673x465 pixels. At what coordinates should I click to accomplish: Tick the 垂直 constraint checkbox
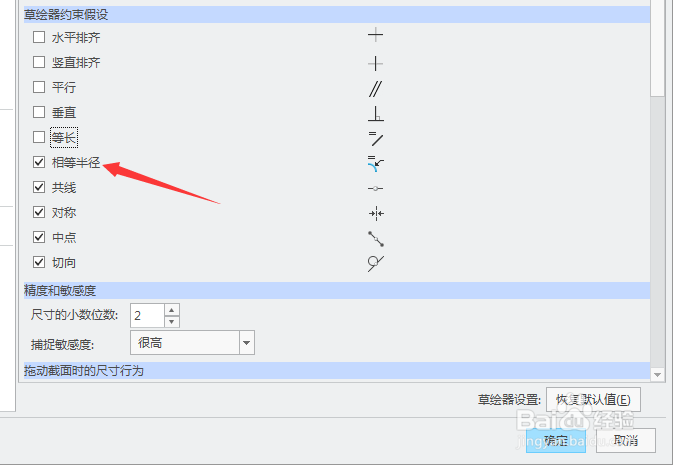39,112
